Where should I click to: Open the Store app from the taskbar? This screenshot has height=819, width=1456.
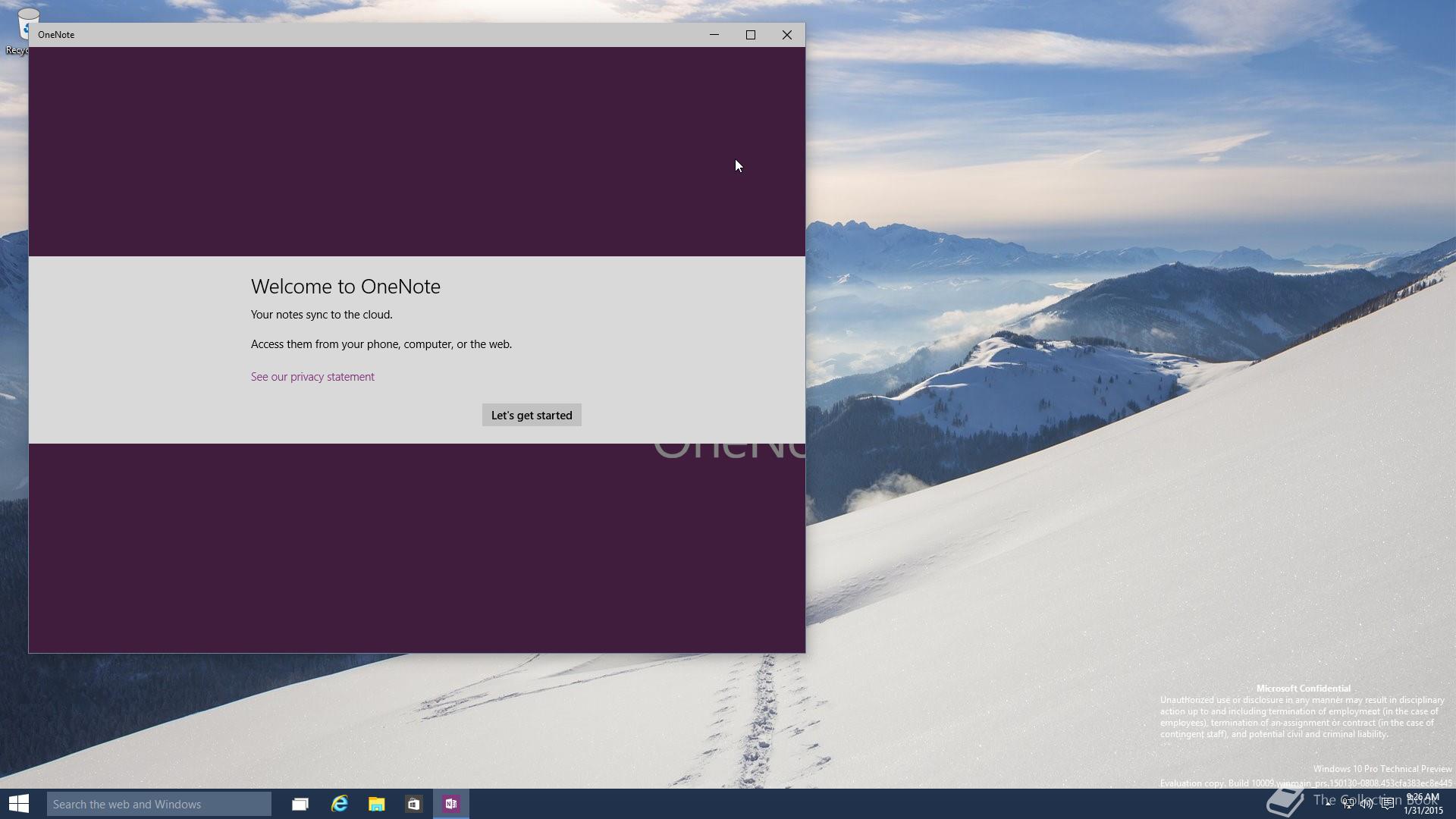[413, 804]
